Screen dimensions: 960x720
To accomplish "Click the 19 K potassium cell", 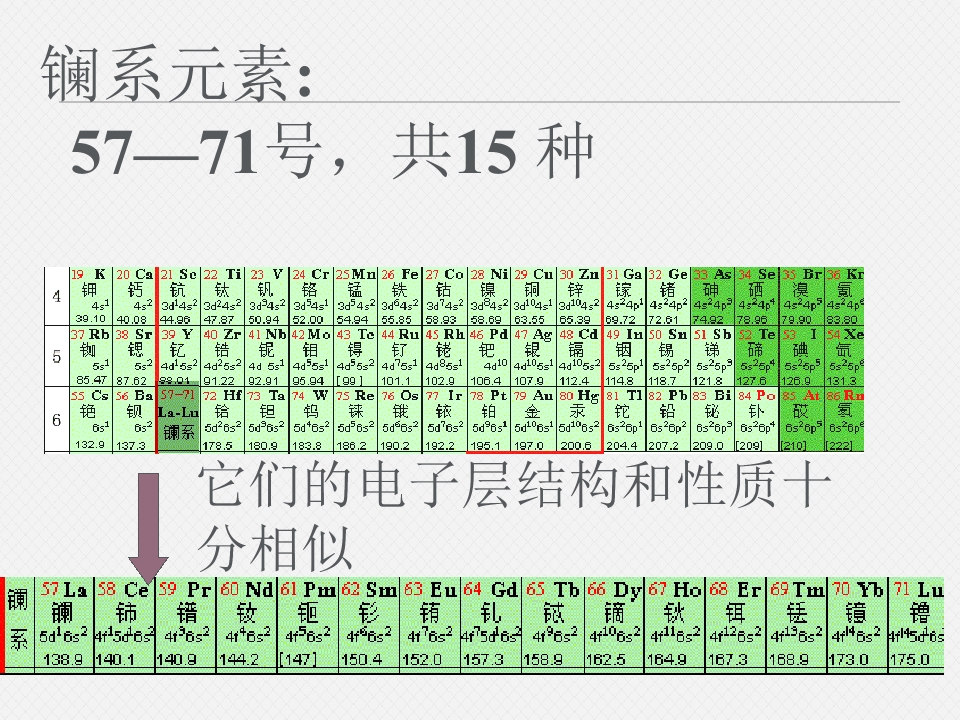I will pos(91,296).
